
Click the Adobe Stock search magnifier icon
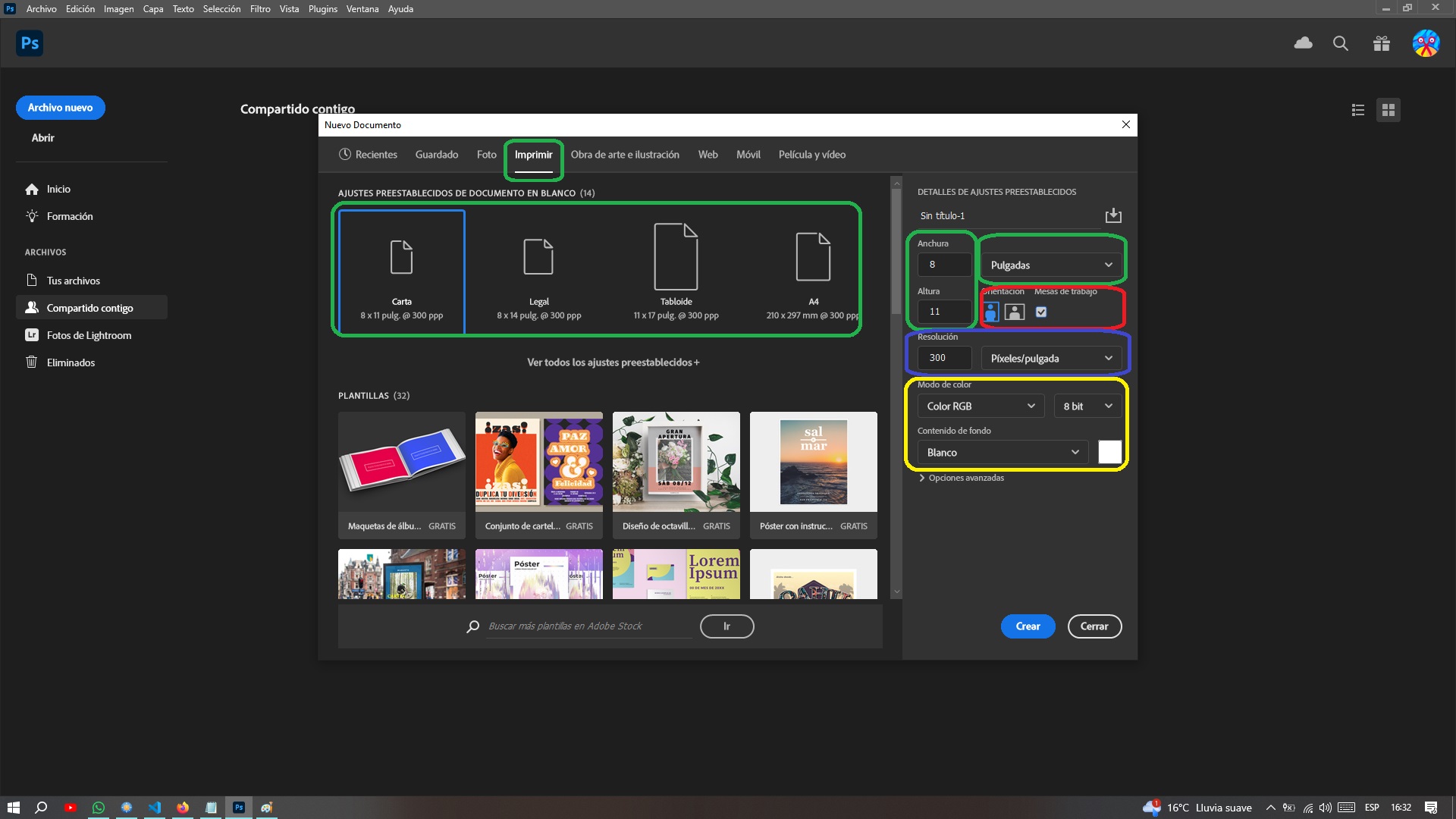[x=473, y=626]
